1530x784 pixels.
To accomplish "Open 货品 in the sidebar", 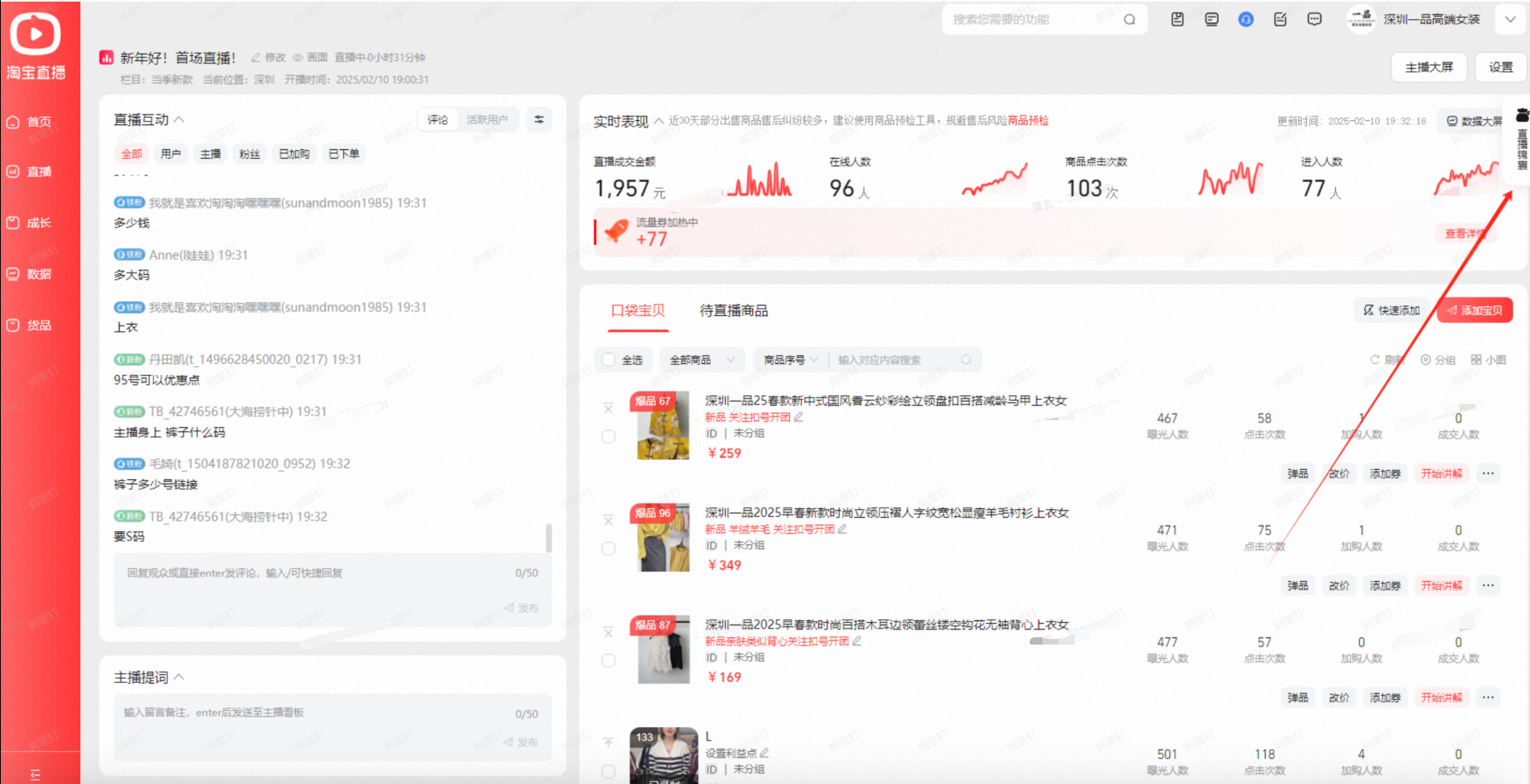I will coord(30,325).
